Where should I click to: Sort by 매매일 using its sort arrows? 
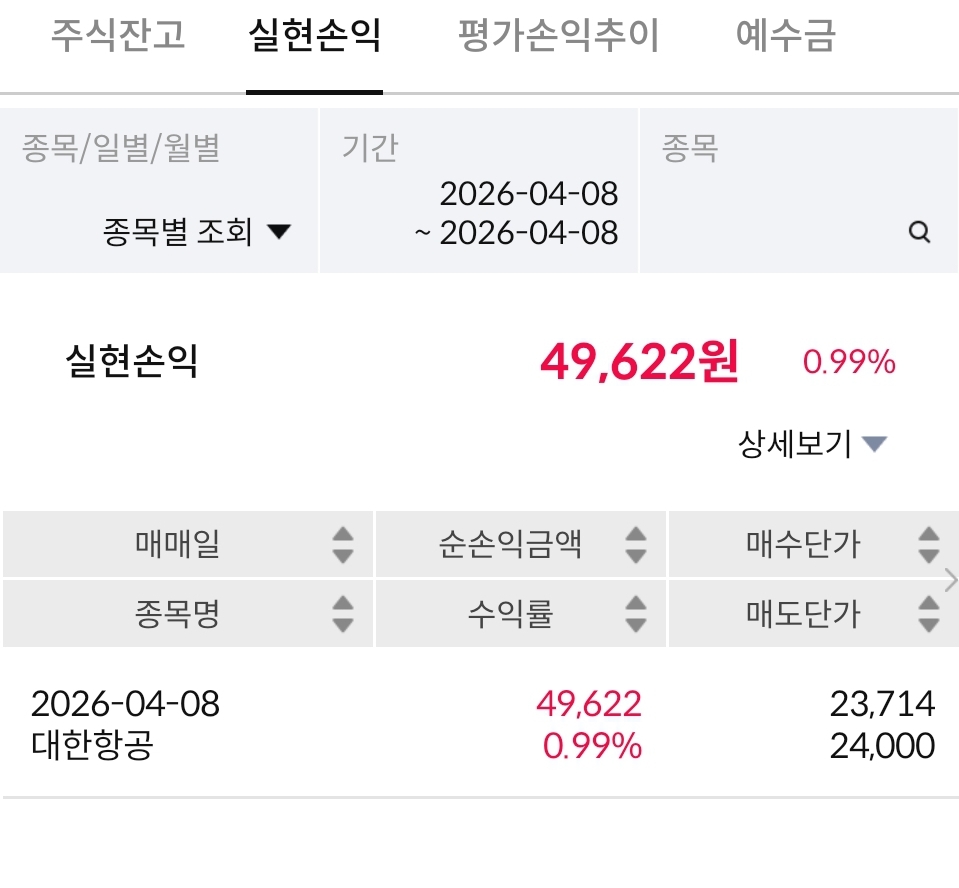pos(343,545)
